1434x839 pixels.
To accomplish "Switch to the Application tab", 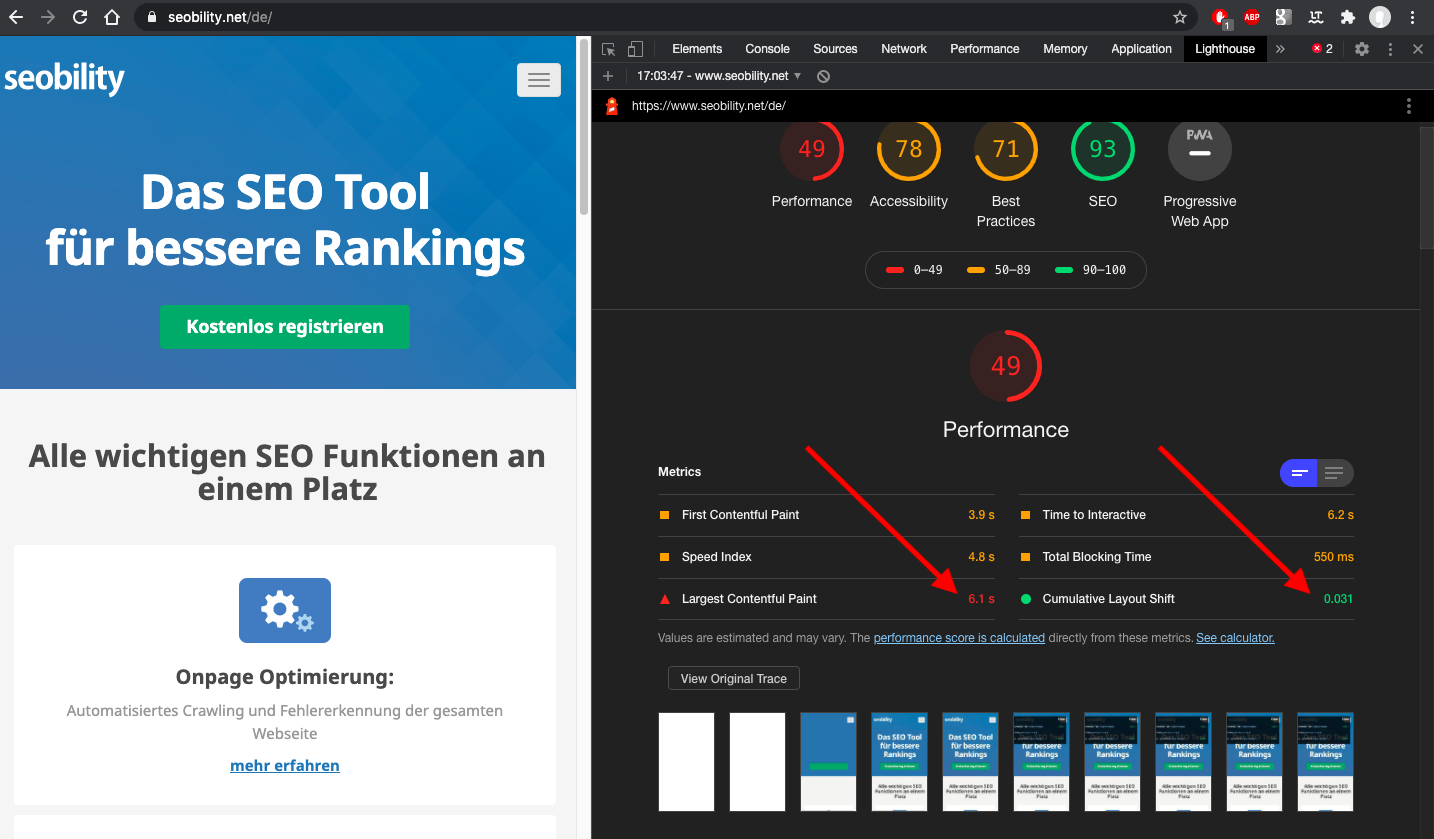I will 1141,49.
